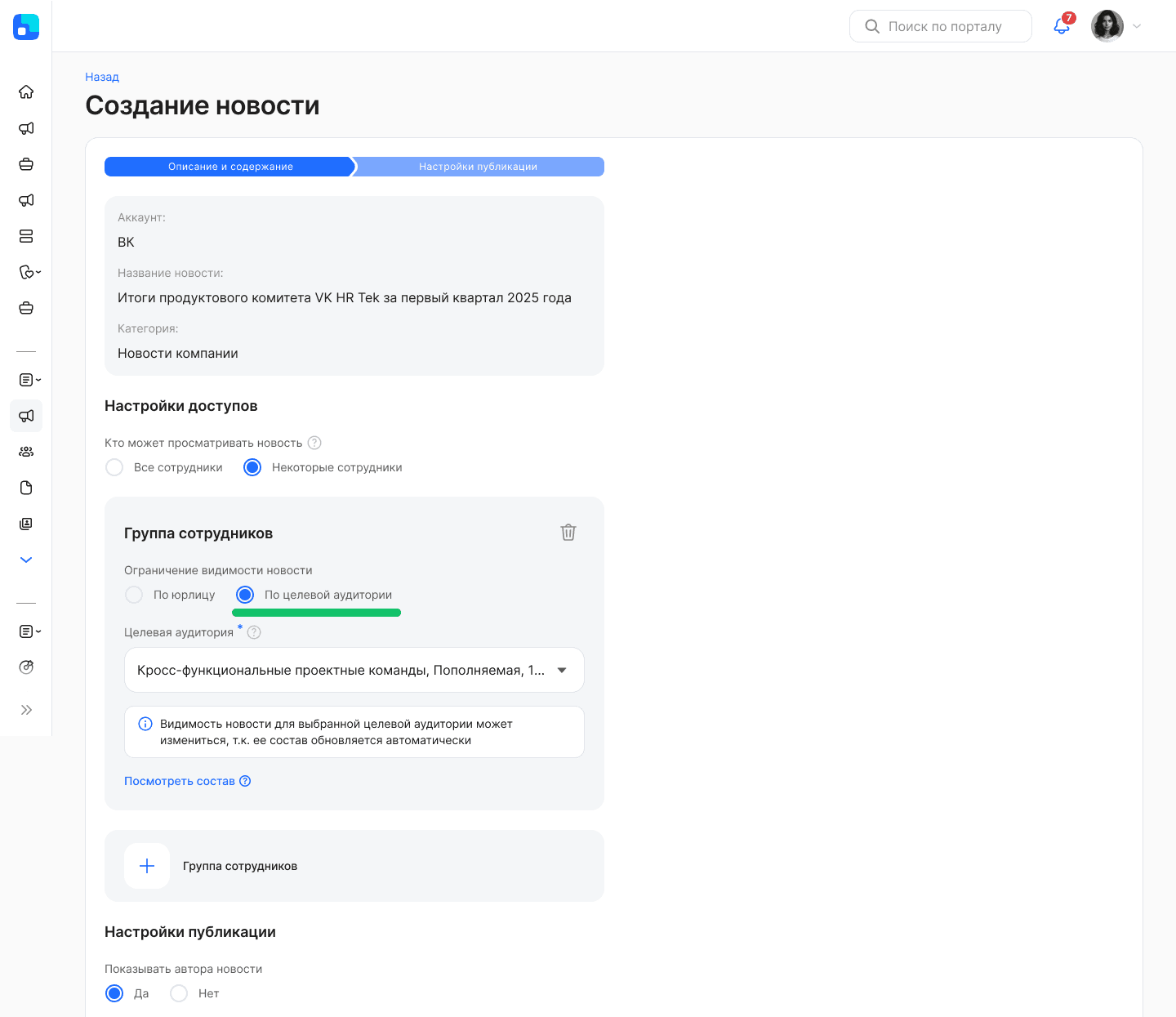Screen dimensions: 1176x1017
Task: Open the contact cards sidebar icon
Action: pyautogui.click(x=26, y=524)
